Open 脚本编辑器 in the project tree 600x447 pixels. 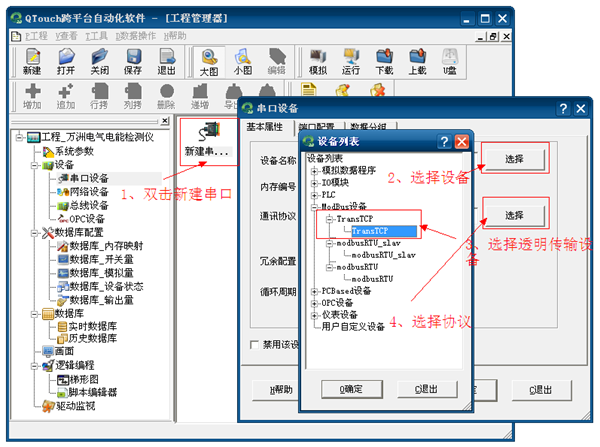[92, 392]
